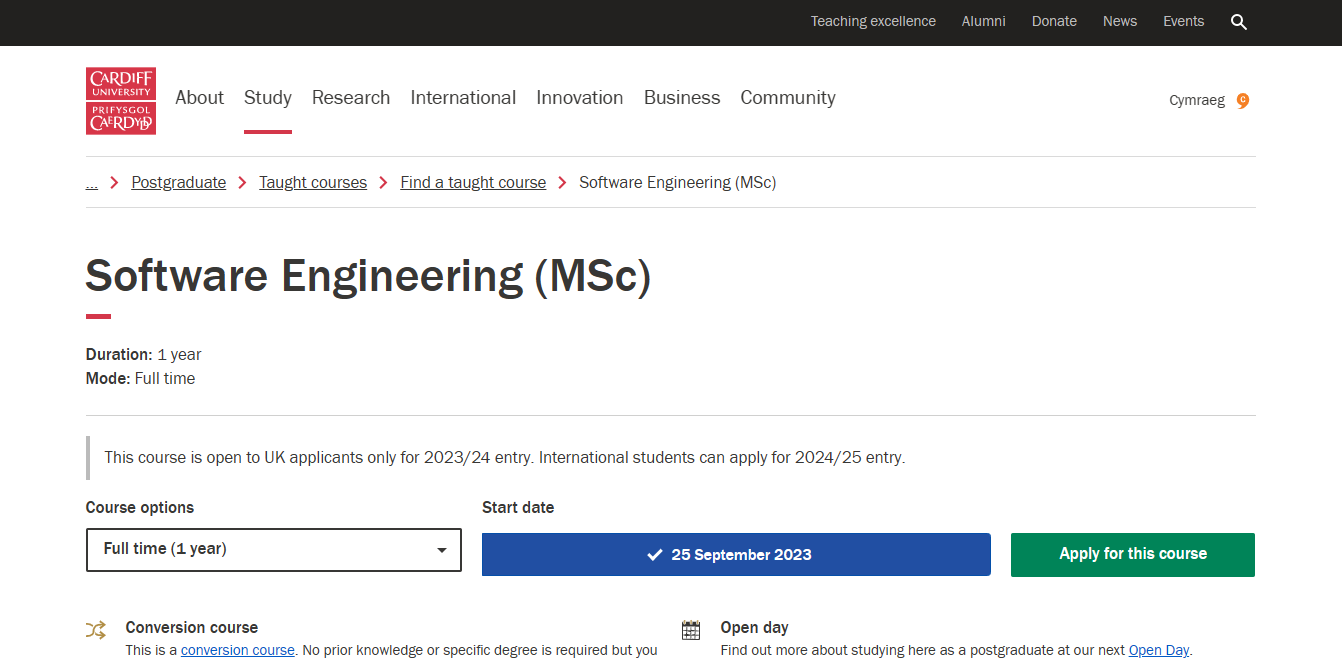Image resolution: width=1342 pixels, height=665 pixels.
Task: Open the Research navigation menu
Action: (351, 98)
